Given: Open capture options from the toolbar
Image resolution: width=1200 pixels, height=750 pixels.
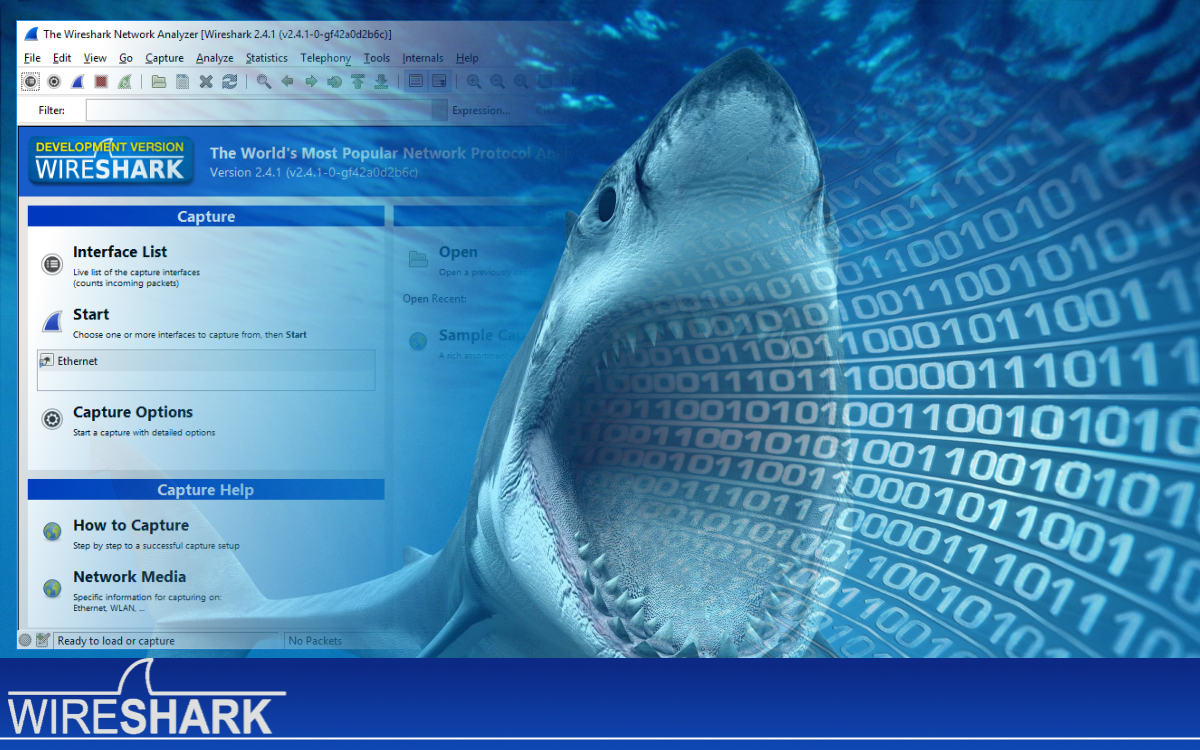Looking at the screenshot, I should click(x=54, y=82).
